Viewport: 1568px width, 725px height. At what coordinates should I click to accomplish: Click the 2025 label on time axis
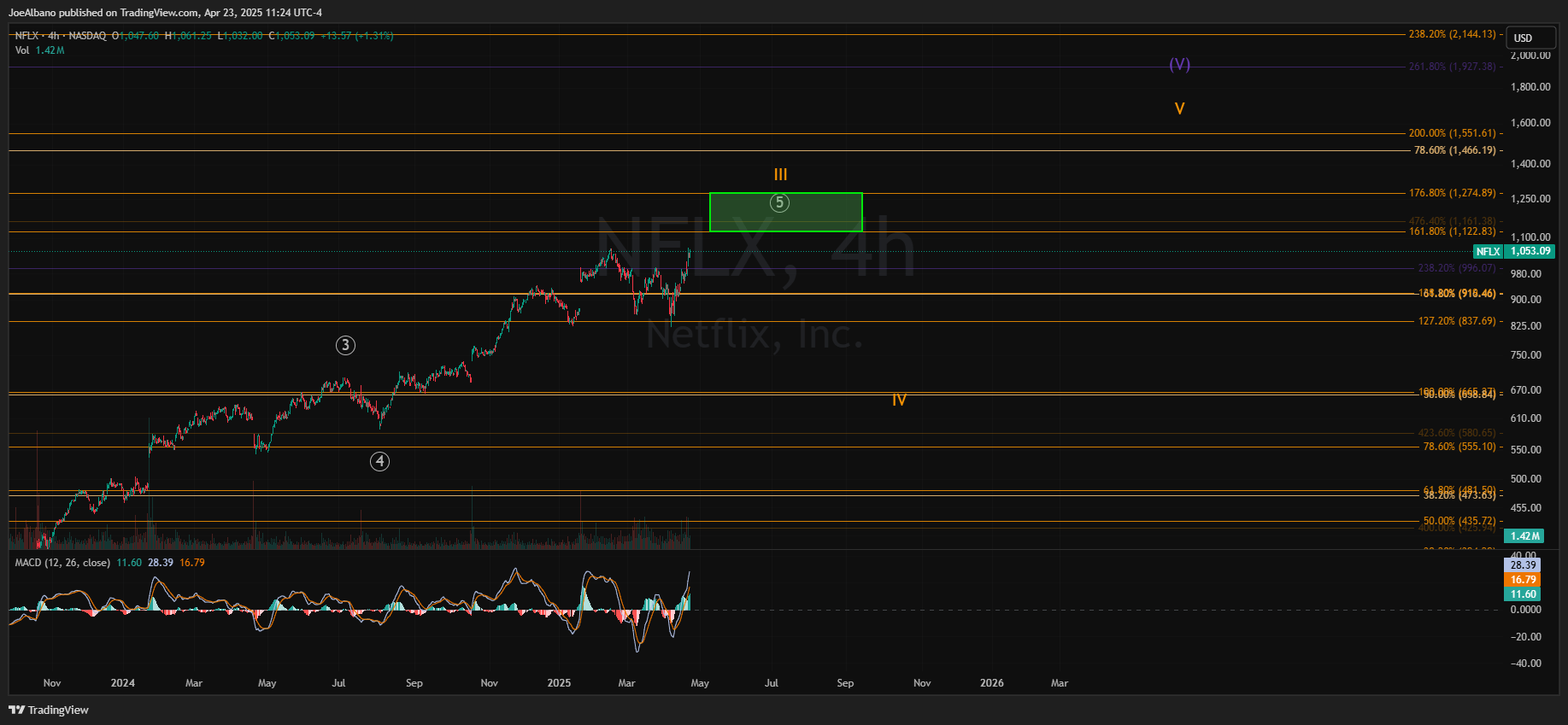pos(559,683)
